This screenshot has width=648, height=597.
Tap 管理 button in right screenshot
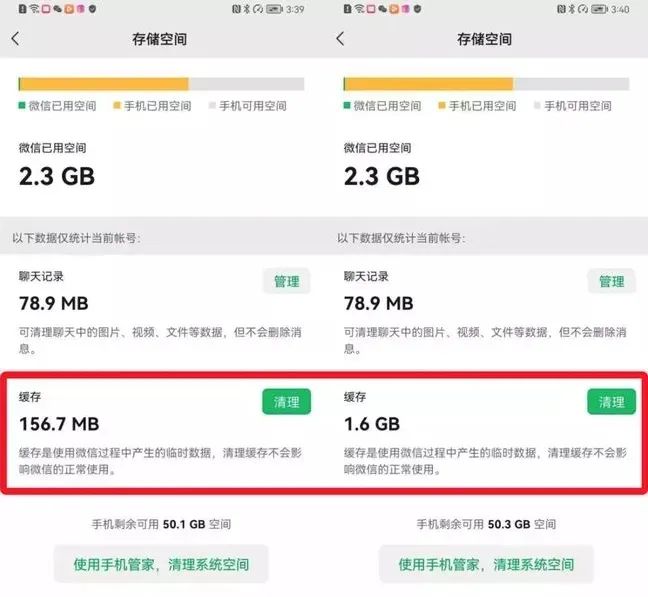[x=612, y=281]
